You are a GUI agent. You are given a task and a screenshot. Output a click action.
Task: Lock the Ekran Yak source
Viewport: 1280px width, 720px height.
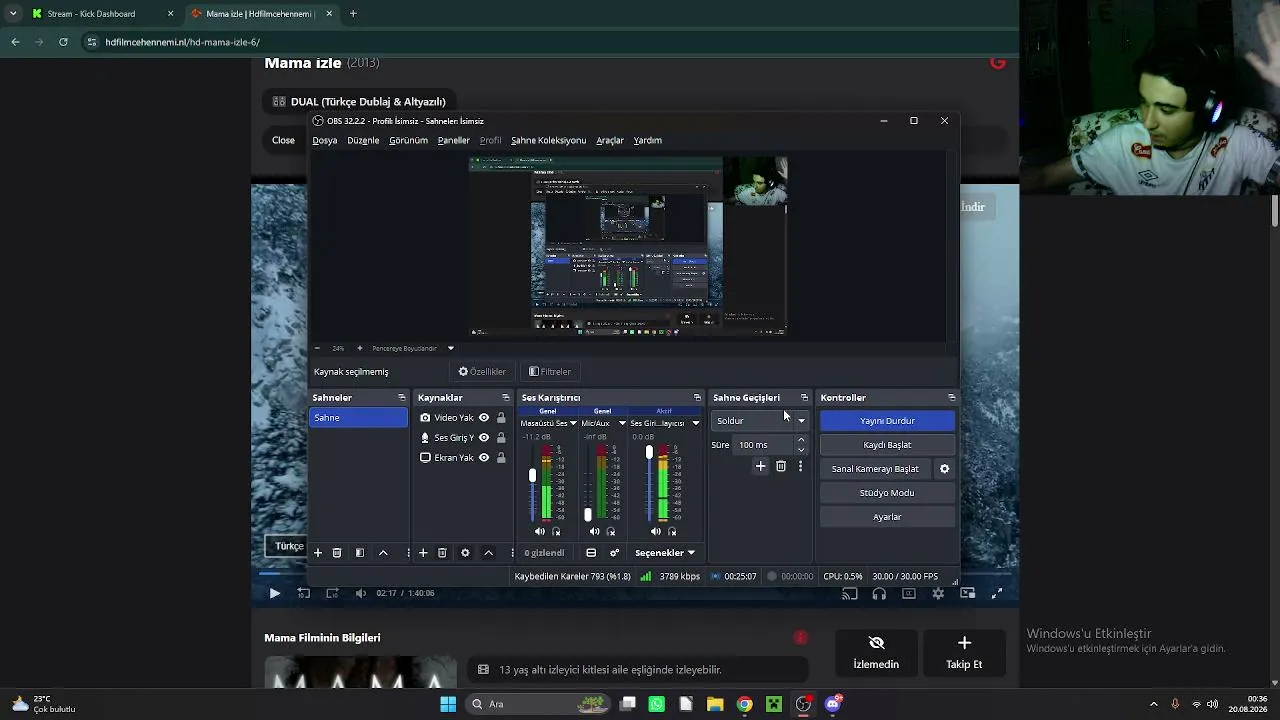[x=501, y=458]
